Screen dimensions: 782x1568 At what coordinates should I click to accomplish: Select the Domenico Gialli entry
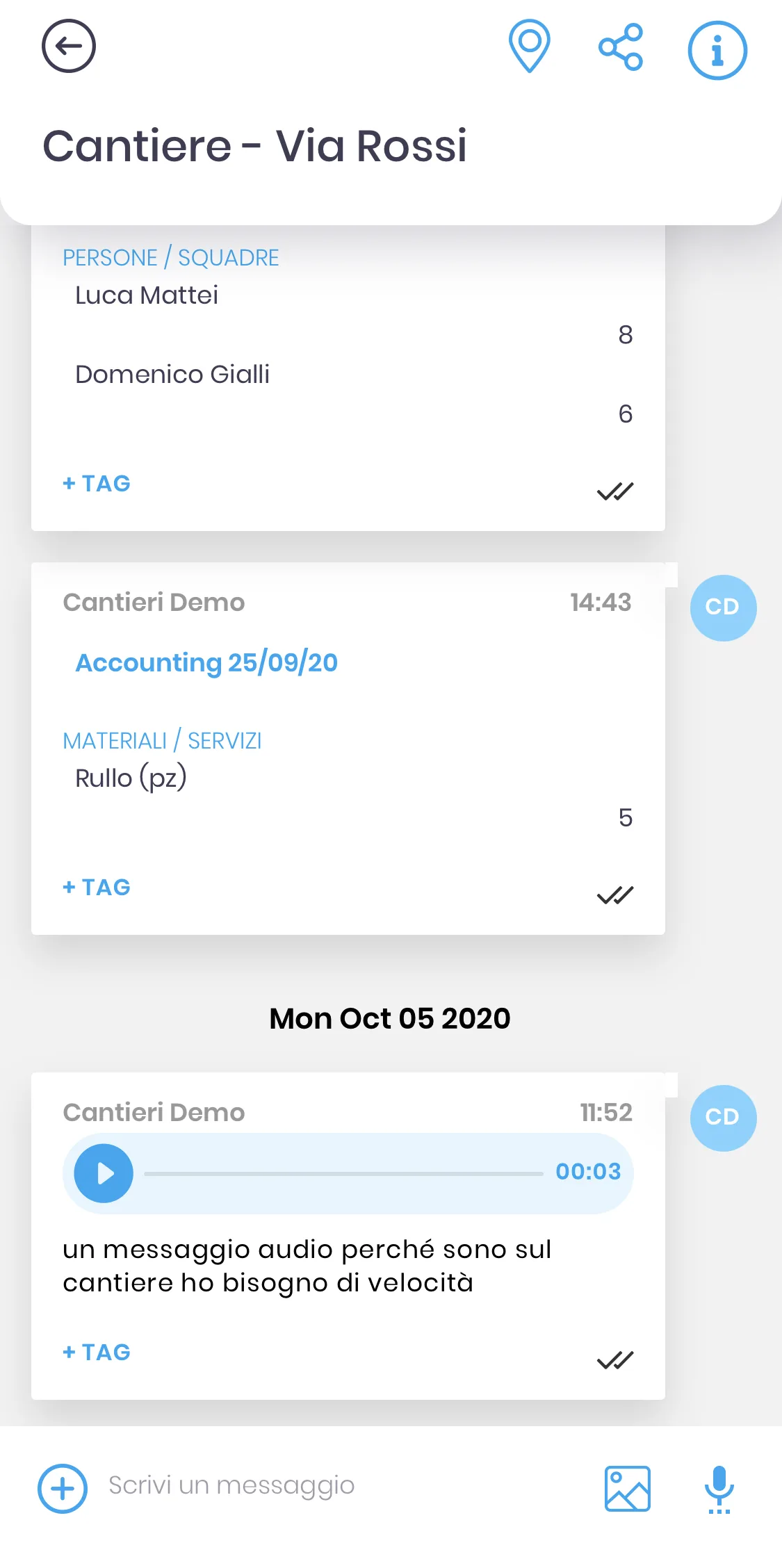(x=172, y=375)
